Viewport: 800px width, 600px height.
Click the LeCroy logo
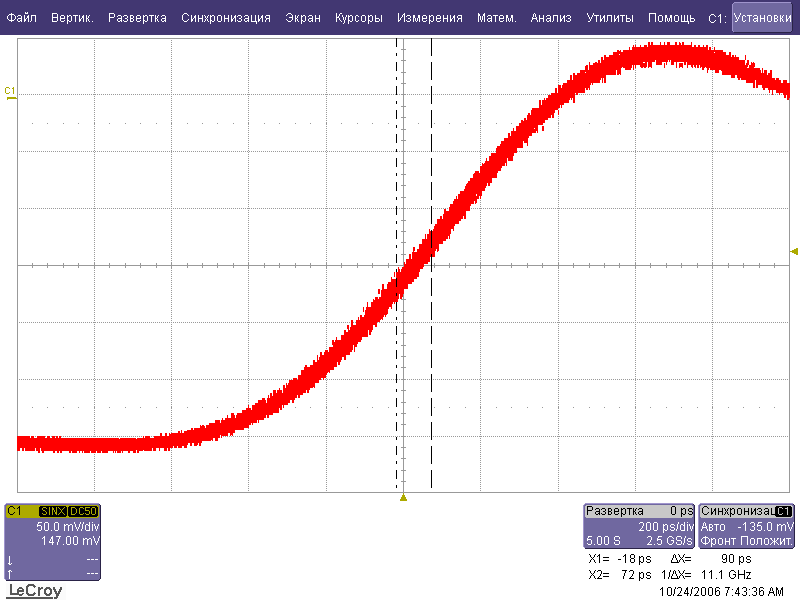click(35, 591)
